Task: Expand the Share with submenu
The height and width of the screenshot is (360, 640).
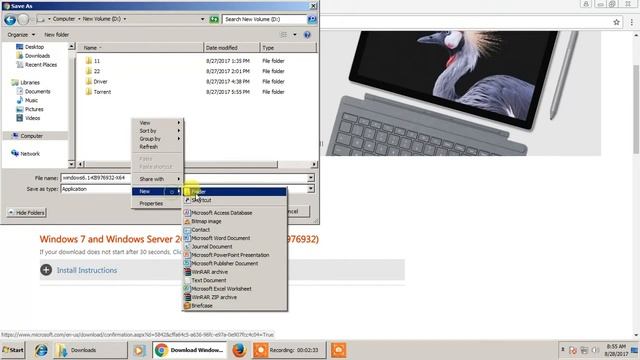Action: (x=157, y=179)
